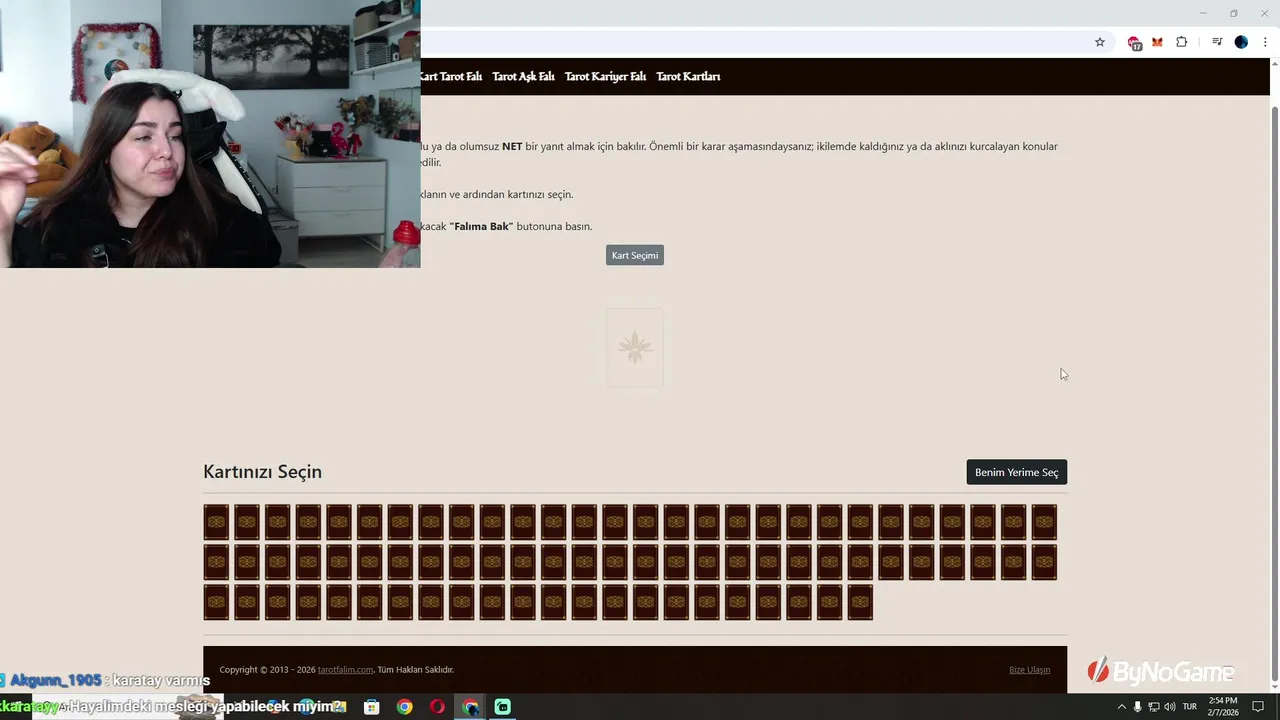Open the red extension with 17 badge
Viewport: 1280px width, 720px height.
pyautogui.click(x=1134, y=43)
